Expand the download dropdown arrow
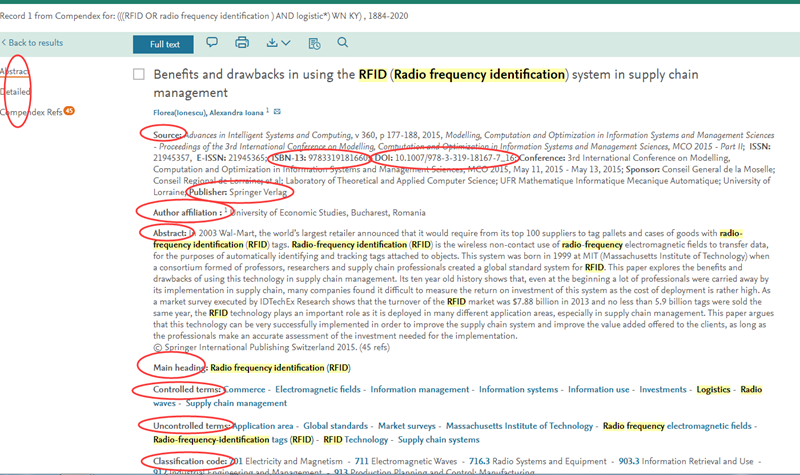The image size is (800, 475). pyautogui.click(x=286, y=43)
